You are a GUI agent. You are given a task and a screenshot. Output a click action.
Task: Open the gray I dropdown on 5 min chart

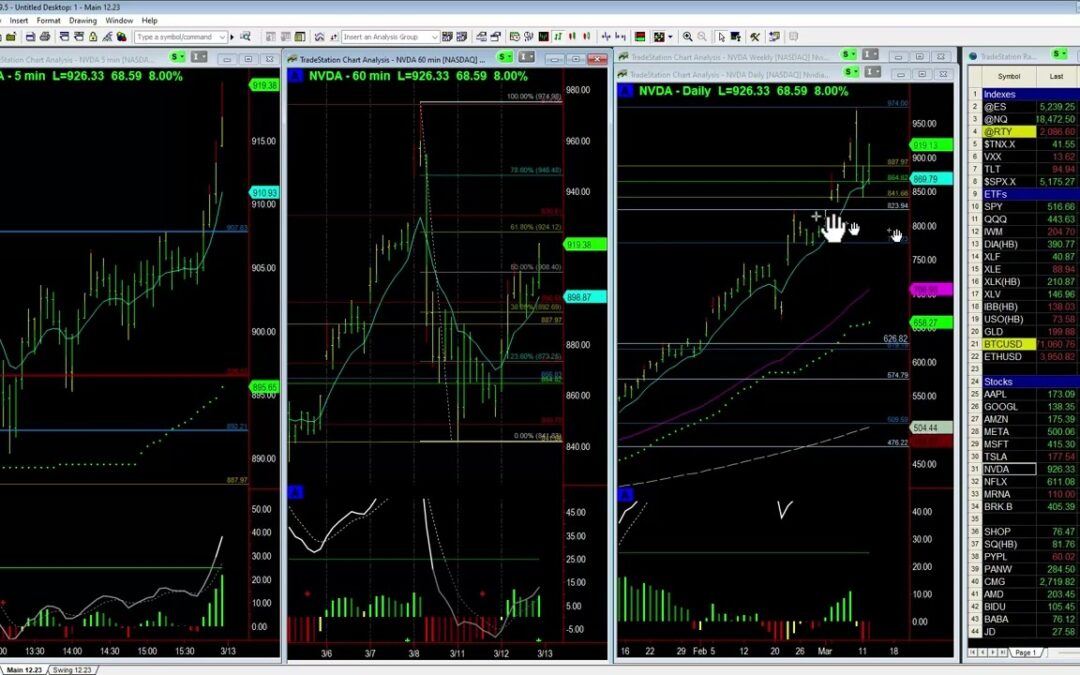[x=199, y=57]
